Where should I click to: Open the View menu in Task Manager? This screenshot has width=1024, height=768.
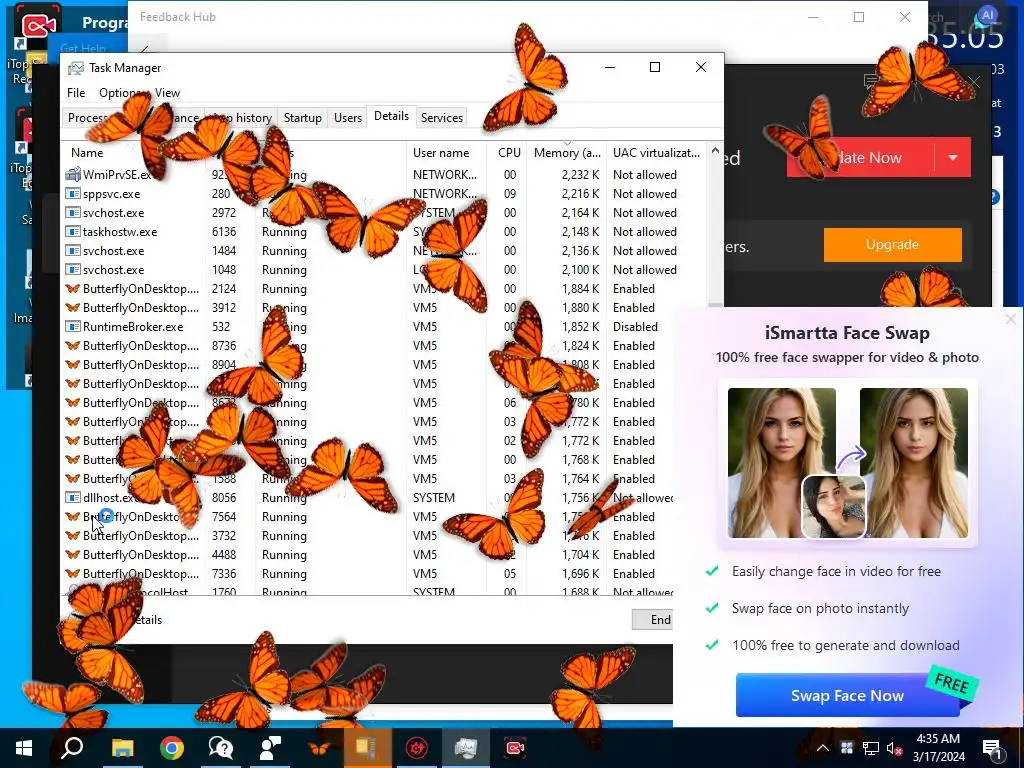click(167, 93)
